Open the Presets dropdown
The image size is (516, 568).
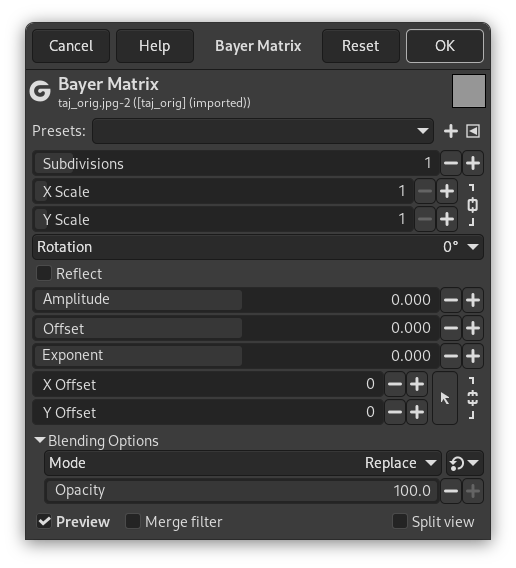pyautogui.click(x=263, y=131)
